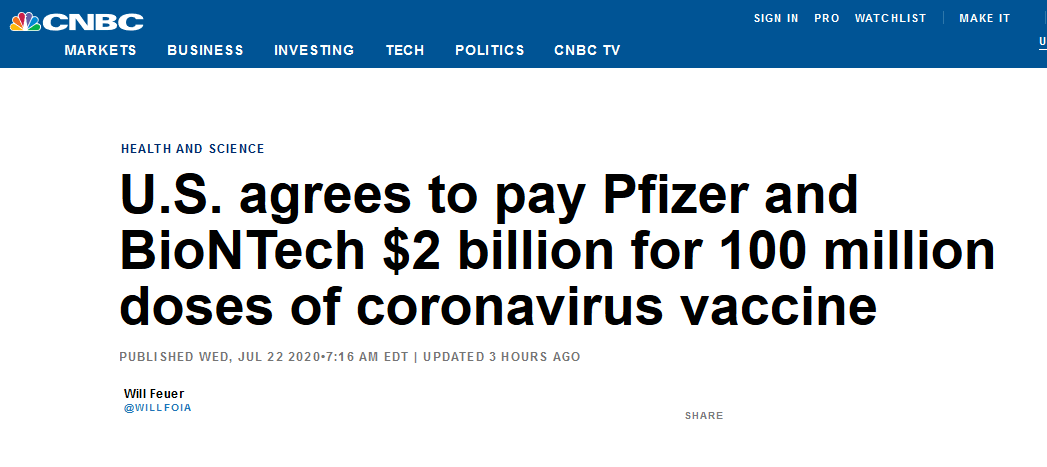Open the @WILLFOIA Twitter handle
The width and height of the screenshot is (1047, 467).
tap(158, 407)
